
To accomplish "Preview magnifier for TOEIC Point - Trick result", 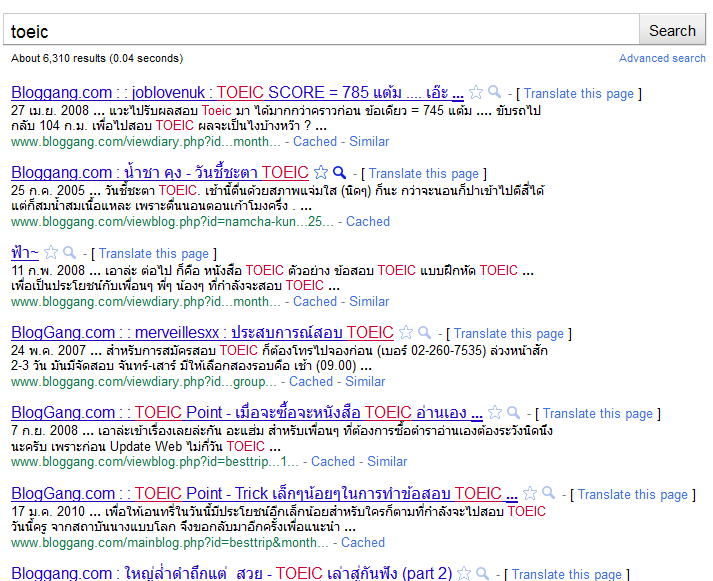I will coord(548,492).
